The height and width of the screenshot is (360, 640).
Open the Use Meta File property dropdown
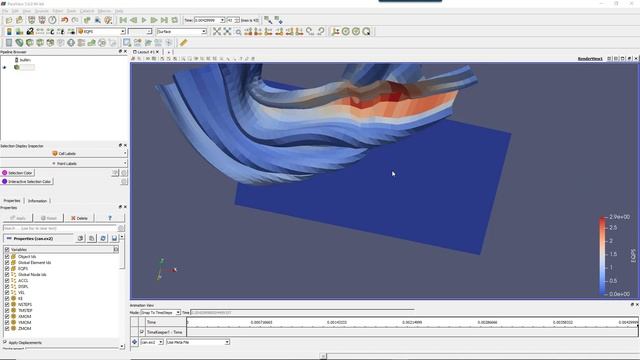(198, 342)
